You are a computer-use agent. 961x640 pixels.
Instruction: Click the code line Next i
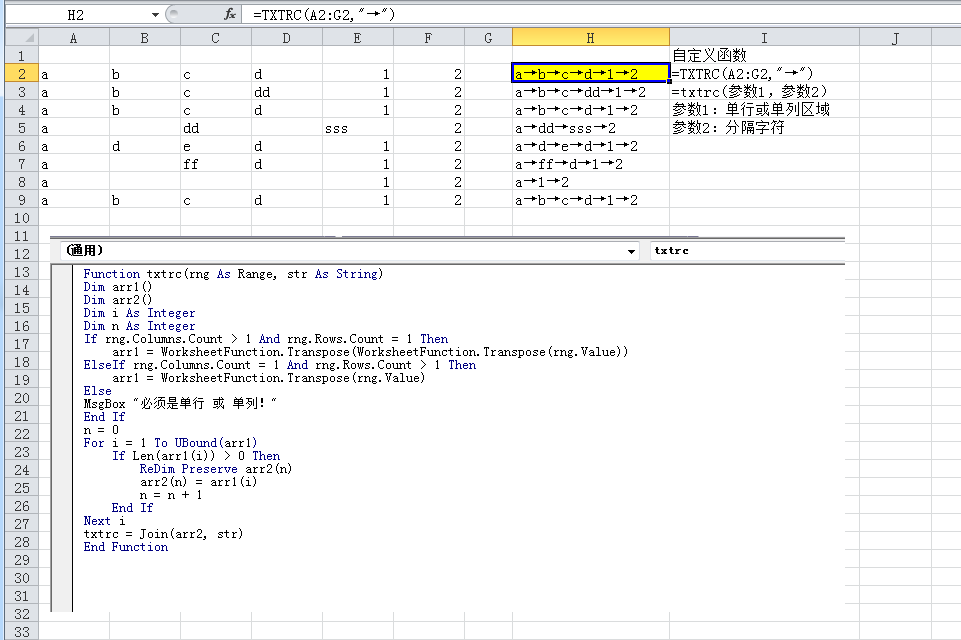pos(104,521)
